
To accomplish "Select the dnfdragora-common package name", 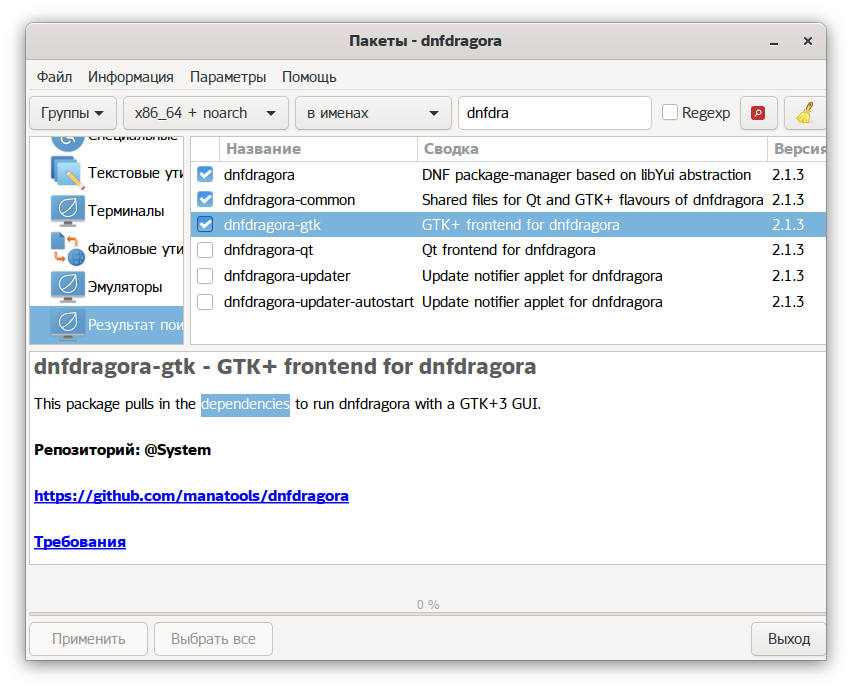I will [x=289, y=199].
